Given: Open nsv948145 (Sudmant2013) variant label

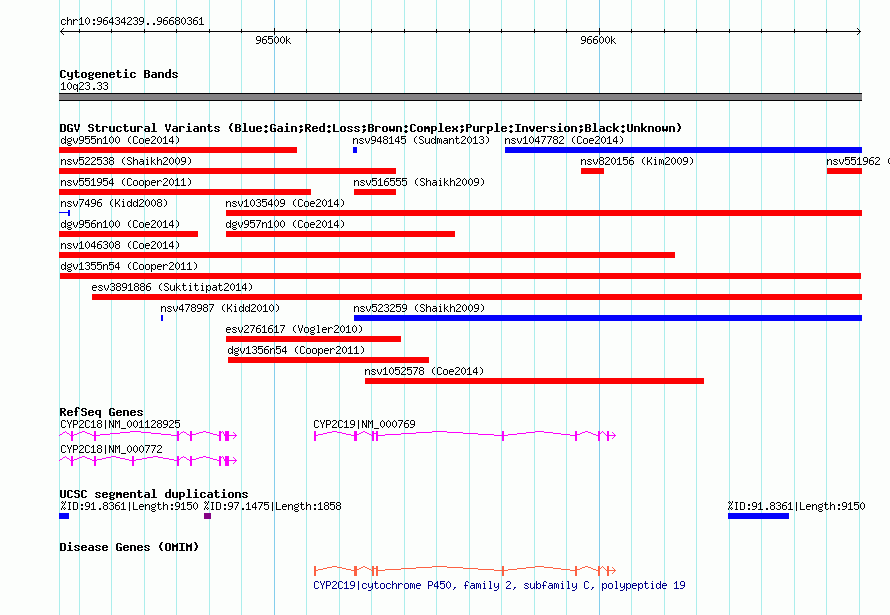Looking at the screenshot, I should [421, 140].
